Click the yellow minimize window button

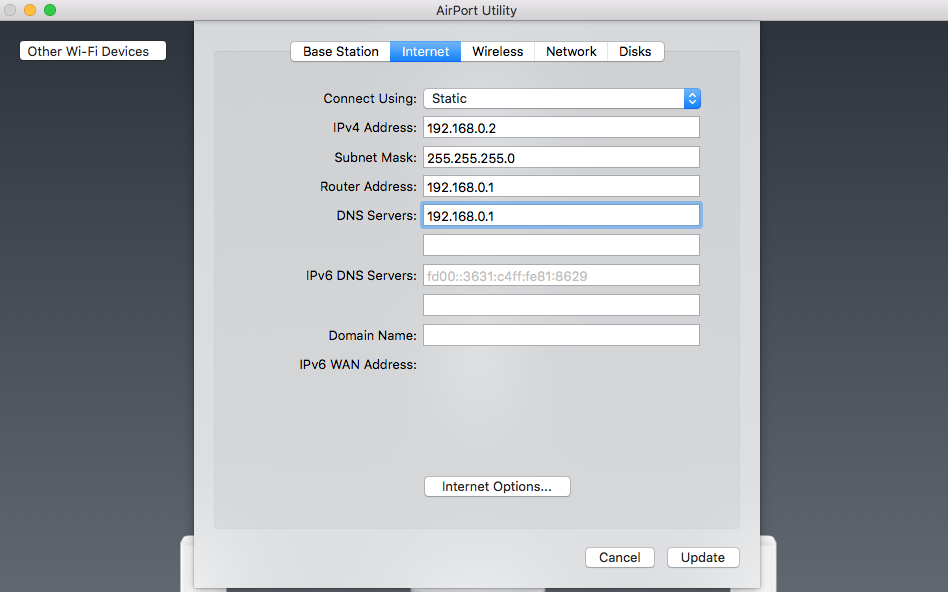[30, 10]
